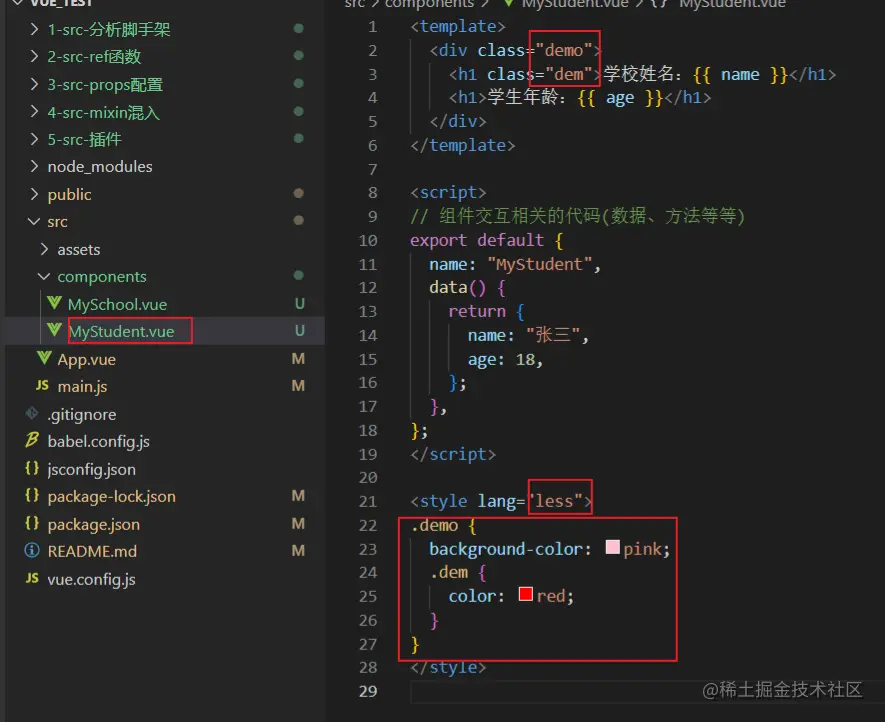Screen dimensions: 885x722
Task: Click the "demo" class value on line 2
Action: coord(564,50)
